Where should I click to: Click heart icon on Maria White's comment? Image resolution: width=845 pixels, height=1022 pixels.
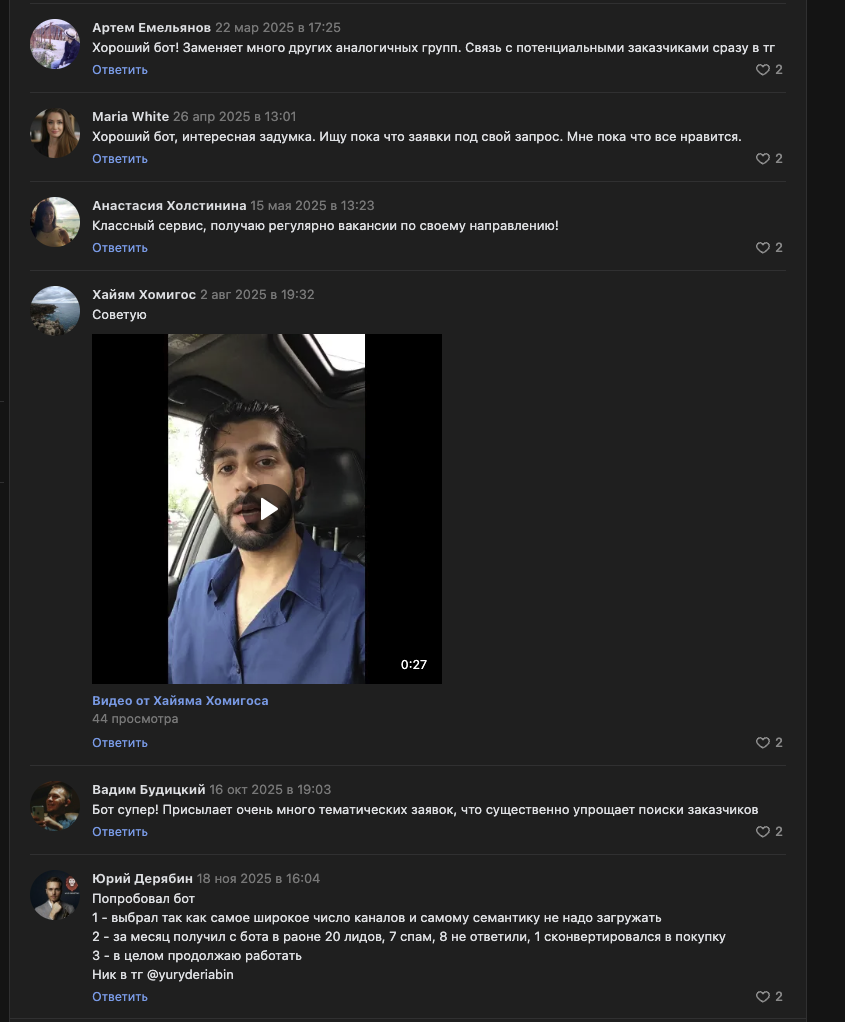pyautogui.click(x=763, y=159)
